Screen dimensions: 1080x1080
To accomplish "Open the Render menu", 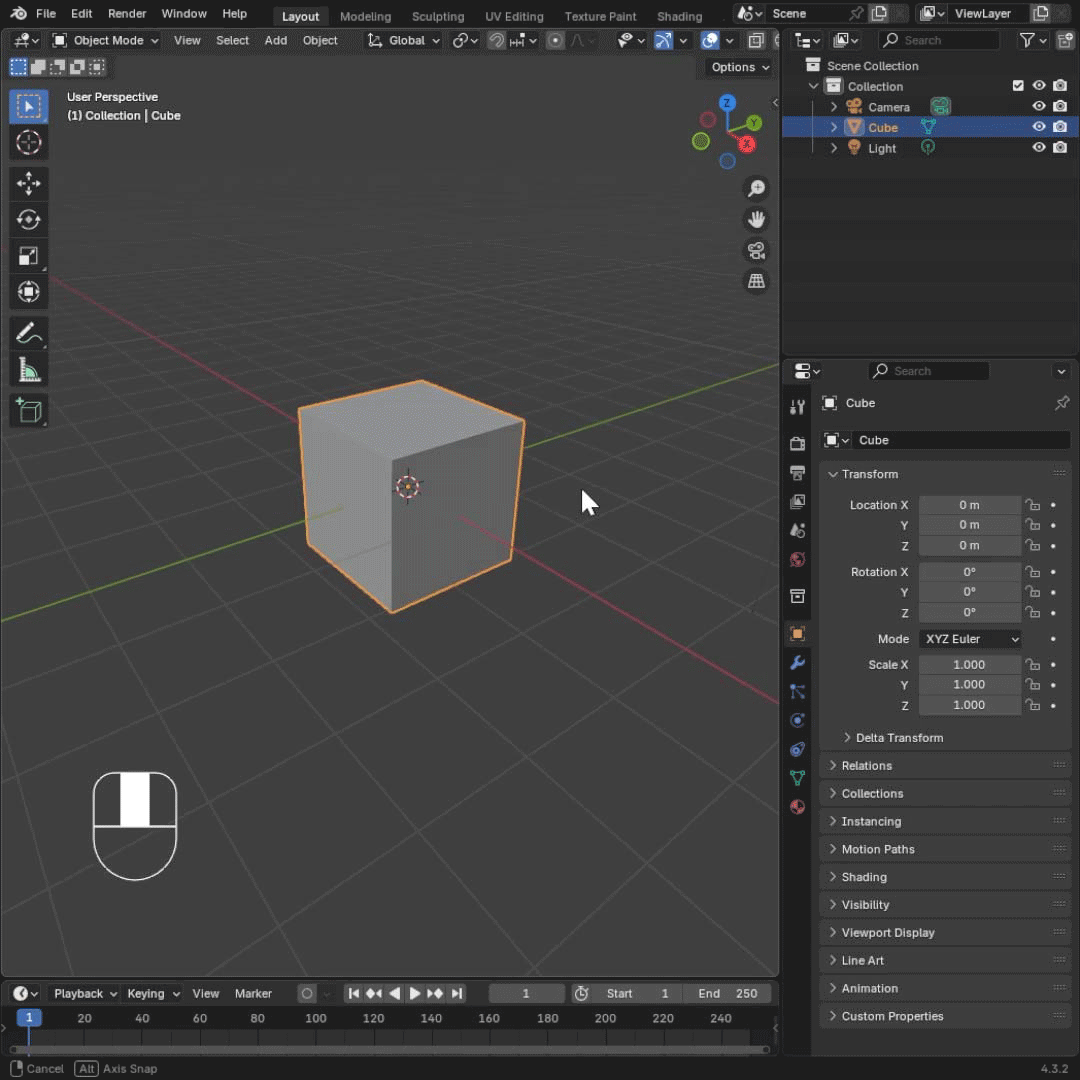I will [x=127, y=14].
